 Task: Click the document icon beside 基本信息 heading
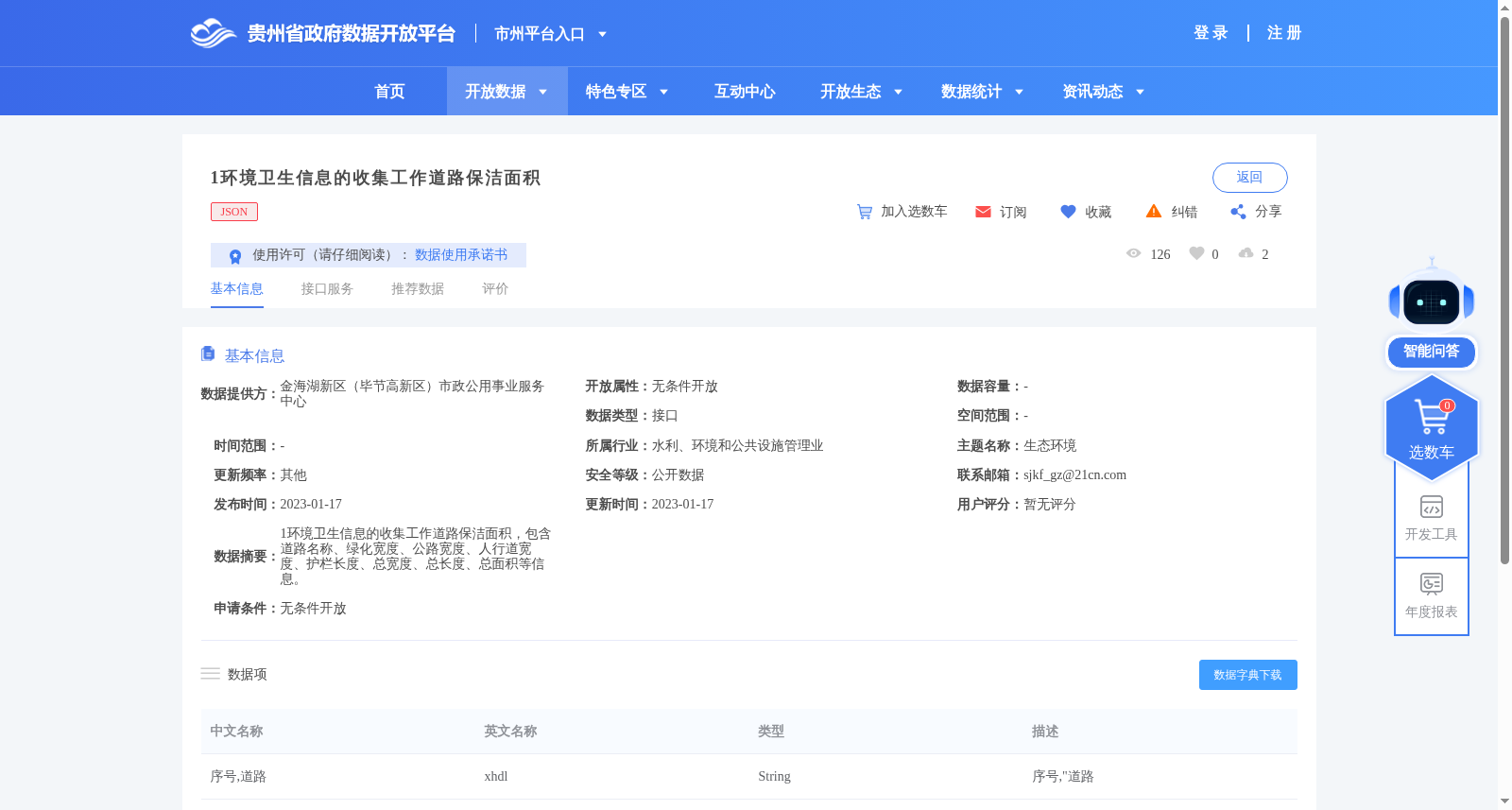(208, 353)
